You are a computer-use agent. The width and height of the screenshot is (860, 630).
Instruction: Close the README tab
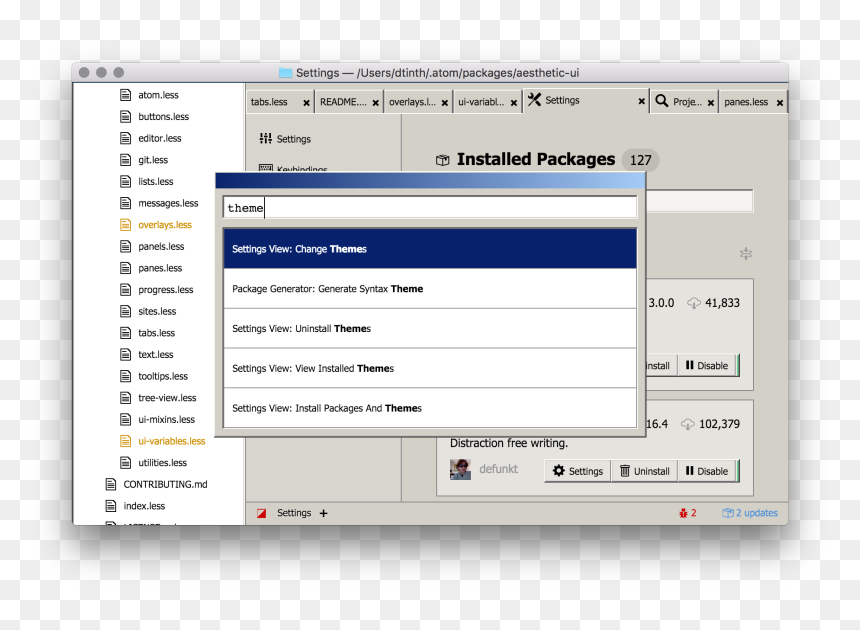[x=375, y=103]
